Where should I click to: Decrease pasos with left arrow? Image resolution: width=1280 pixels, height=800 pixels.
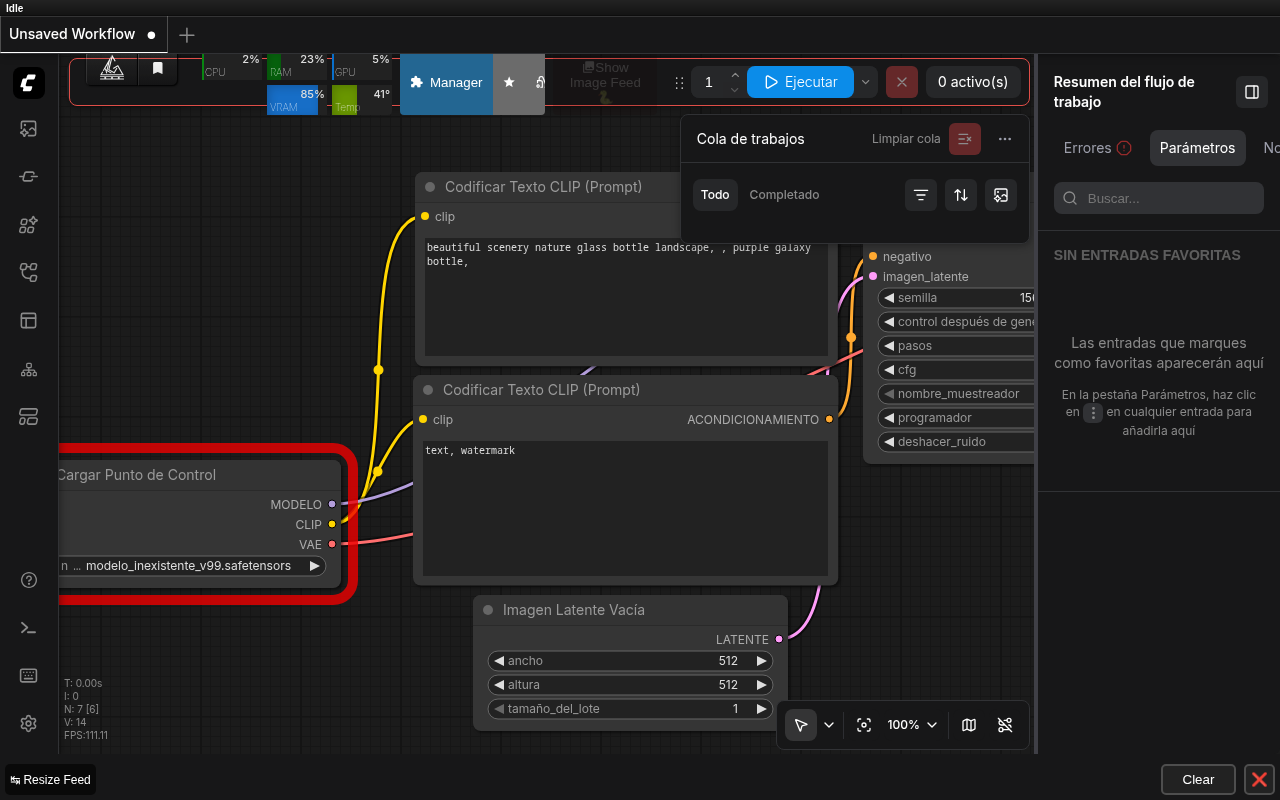(888, 346)
